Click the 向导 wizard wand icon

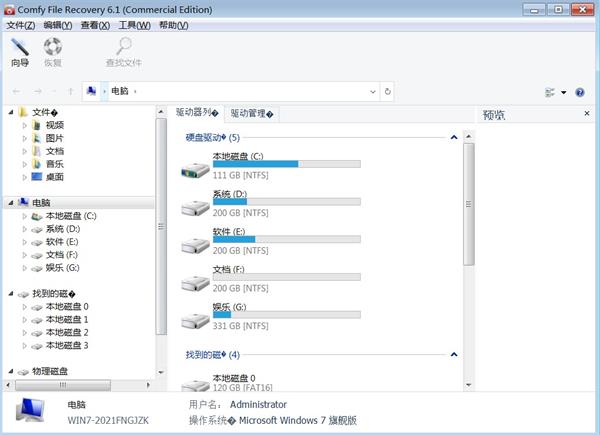click(19, 46)
